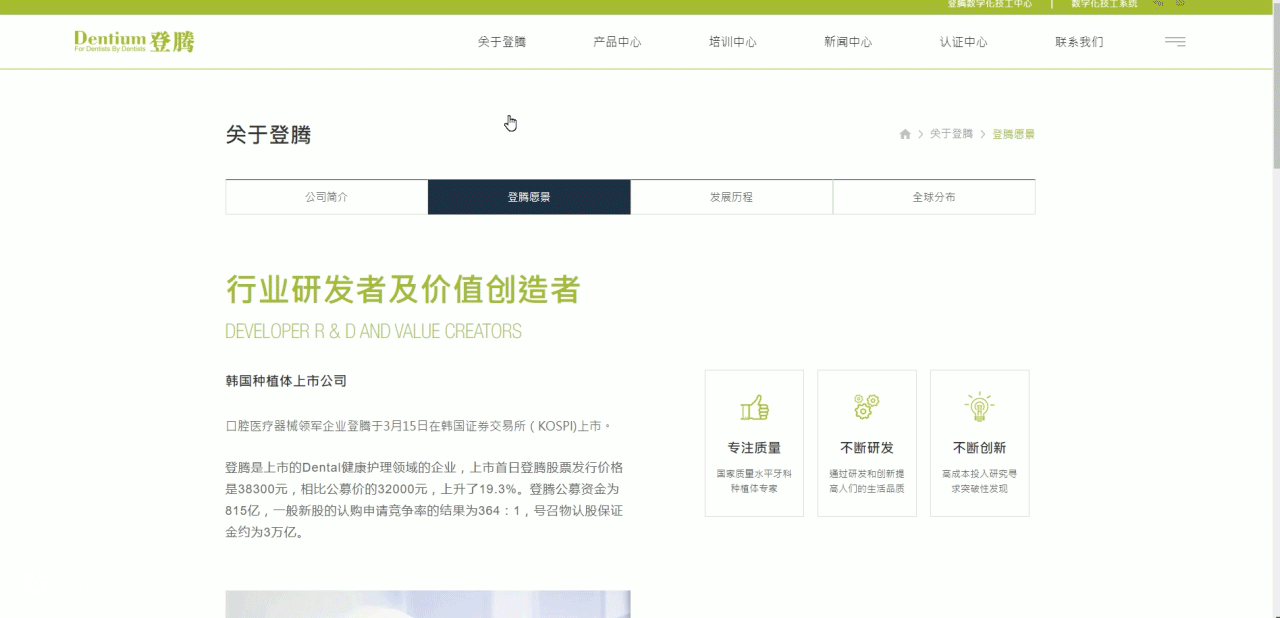Open the 产品中心 navigation menu
This screenshot has height=618, width=1280.
click(x=617, y=42)
